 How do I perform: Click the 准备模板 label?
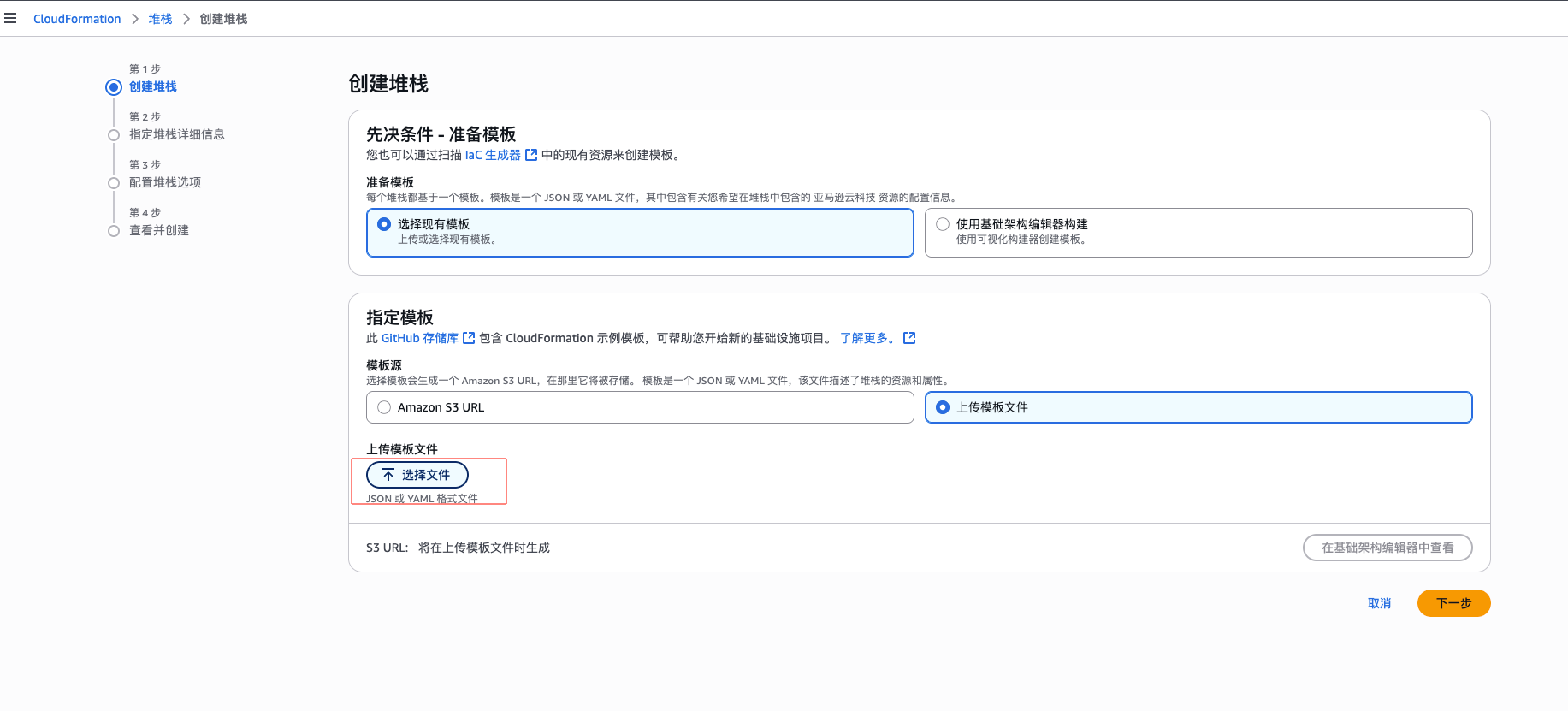tap(390, 182)
